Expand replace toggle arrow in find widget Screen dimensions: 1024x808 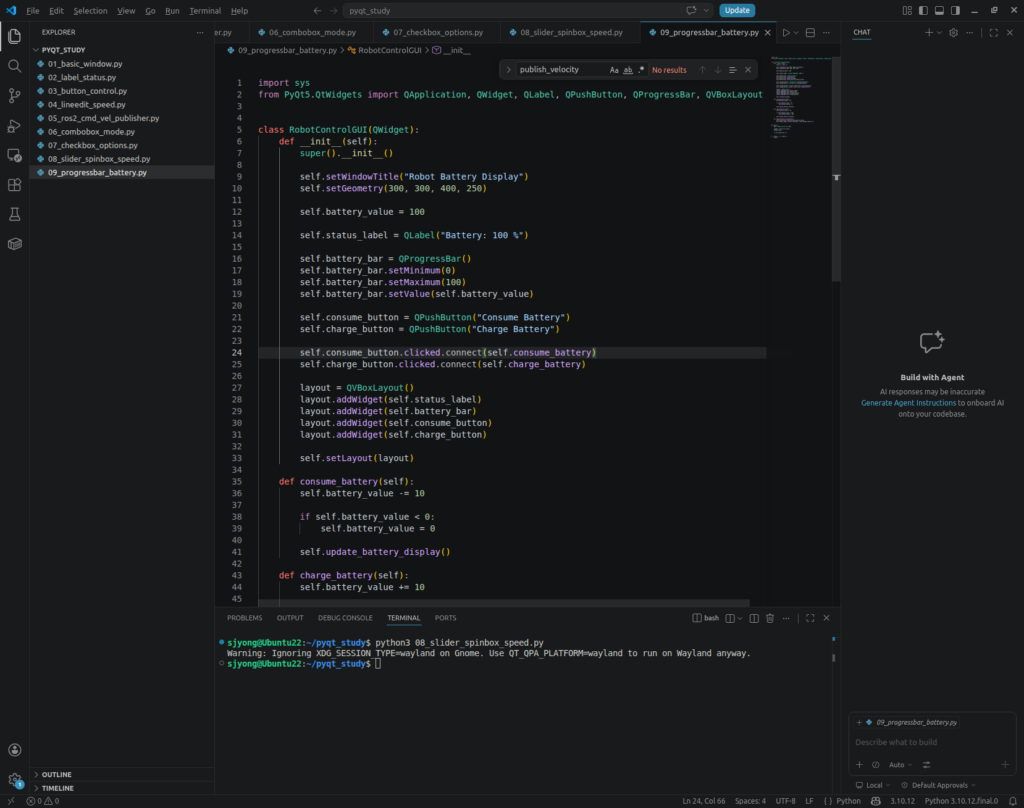[x=508, y=70]
